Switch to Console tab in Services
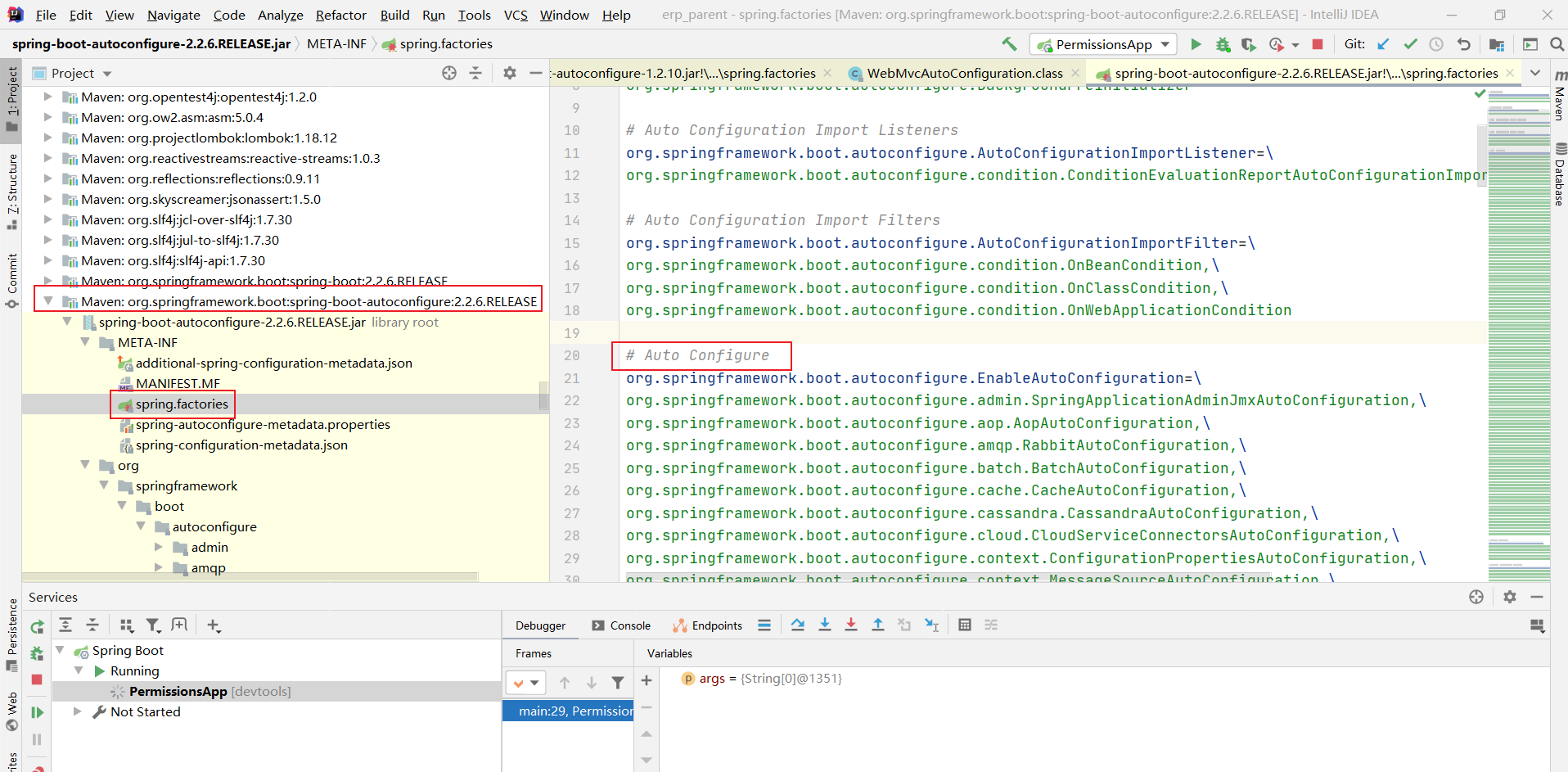Screen dimensions: 1568x772 click(621, 625)
